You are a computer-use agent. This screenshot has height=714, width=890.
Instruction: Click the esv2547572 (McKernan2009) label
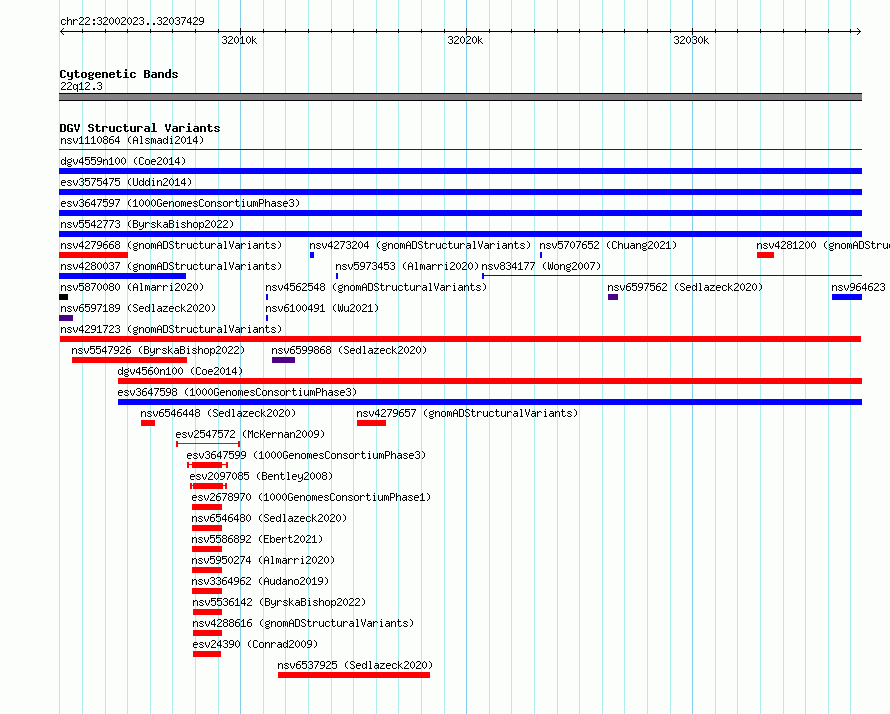(250, 434)
